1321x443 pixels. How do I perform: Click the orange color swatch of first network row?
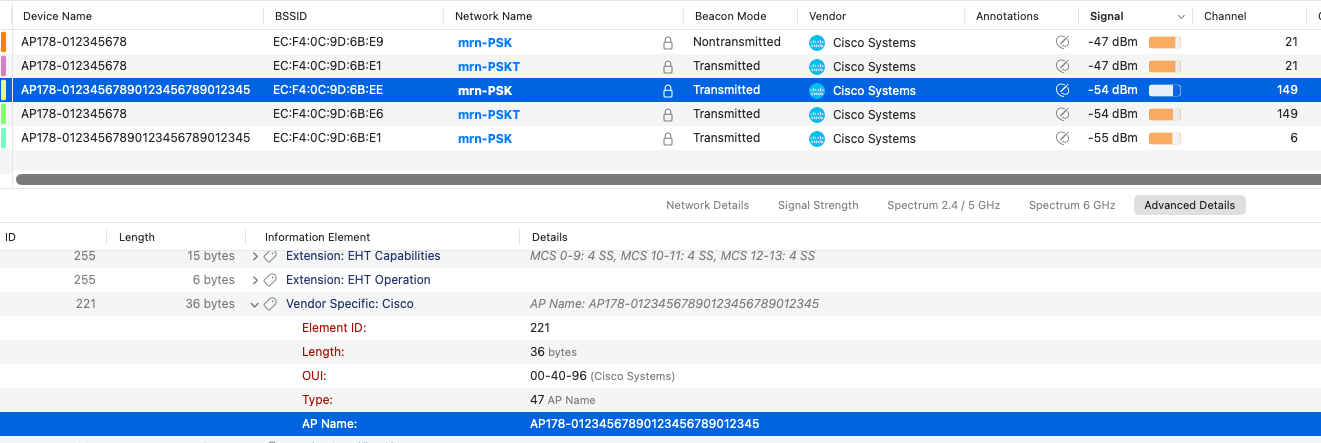[4, 43]
